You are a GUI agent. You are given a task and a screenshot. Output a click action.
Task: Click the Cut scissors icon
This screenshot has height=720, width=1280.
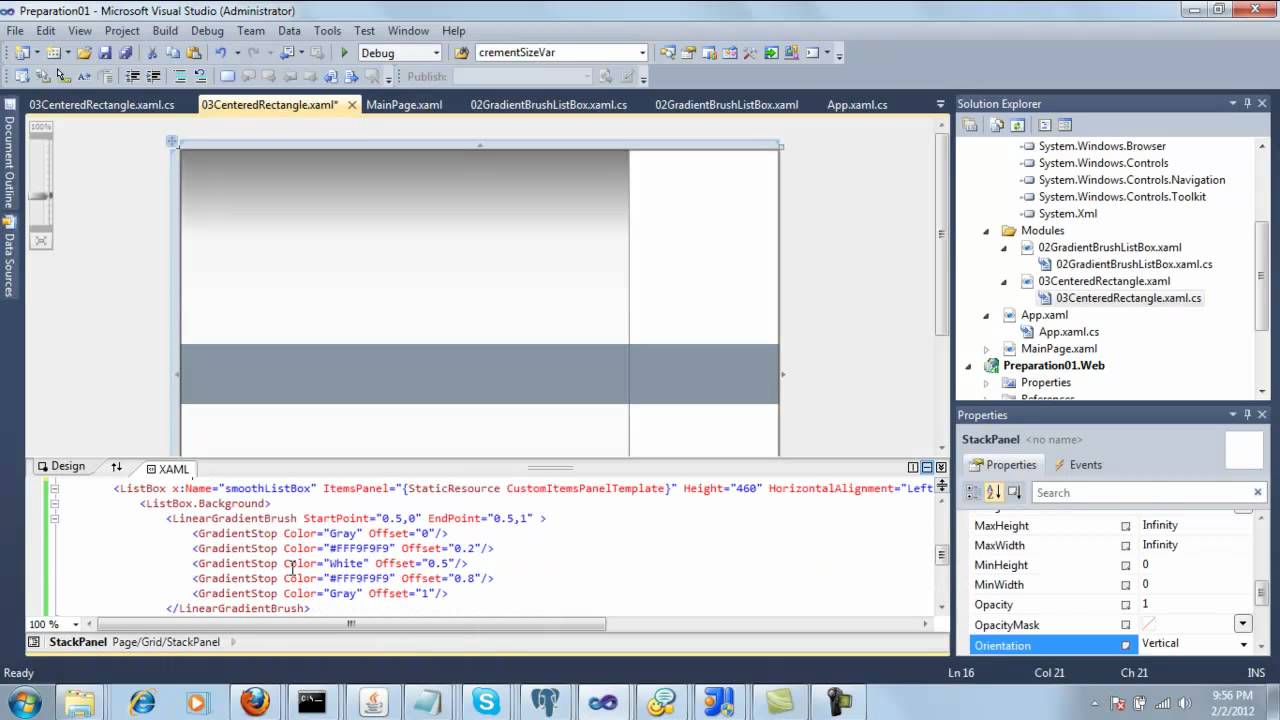pos(152,53)
